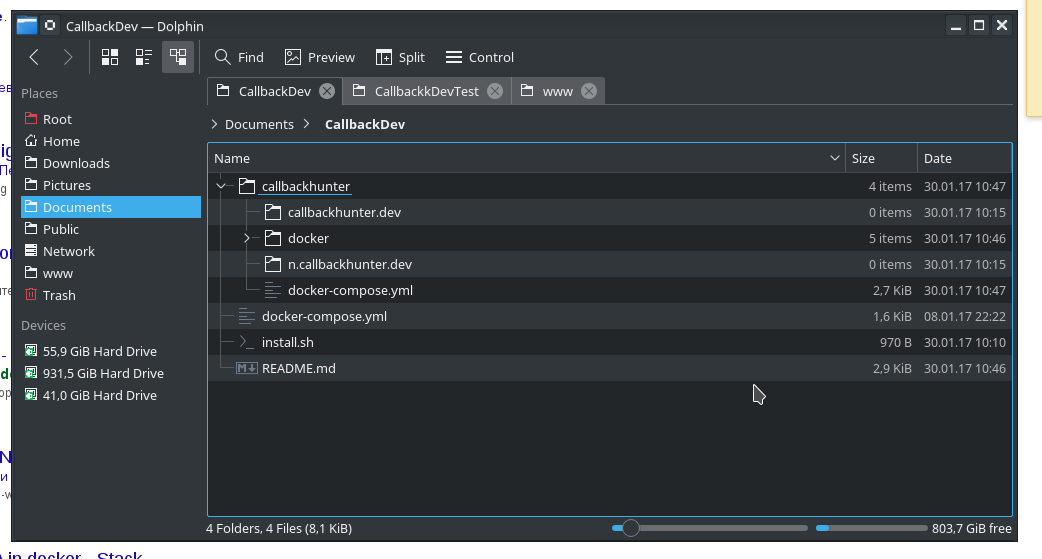Sort by the Size column header

pyautogui.click(x=881, y=158)
